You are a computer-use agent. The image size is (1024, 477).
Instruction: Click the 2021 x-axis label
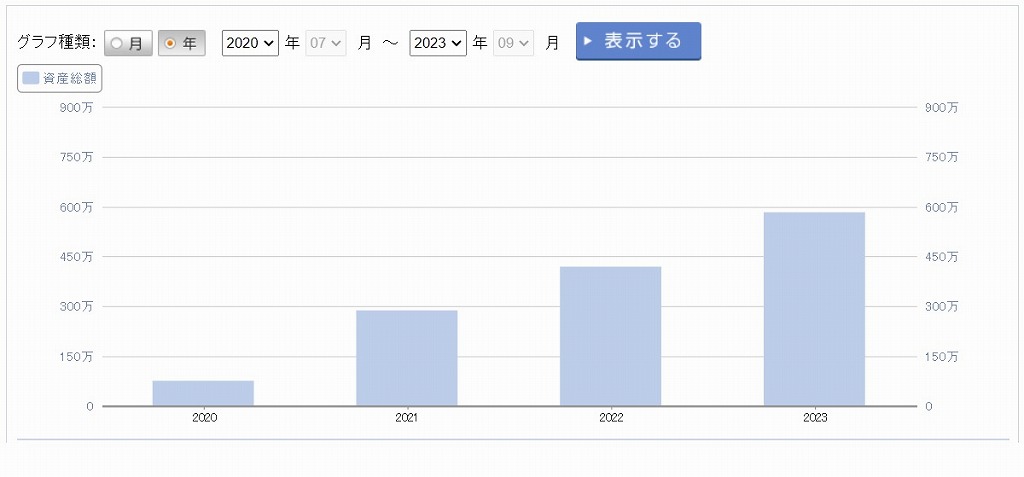coord(407,418)
